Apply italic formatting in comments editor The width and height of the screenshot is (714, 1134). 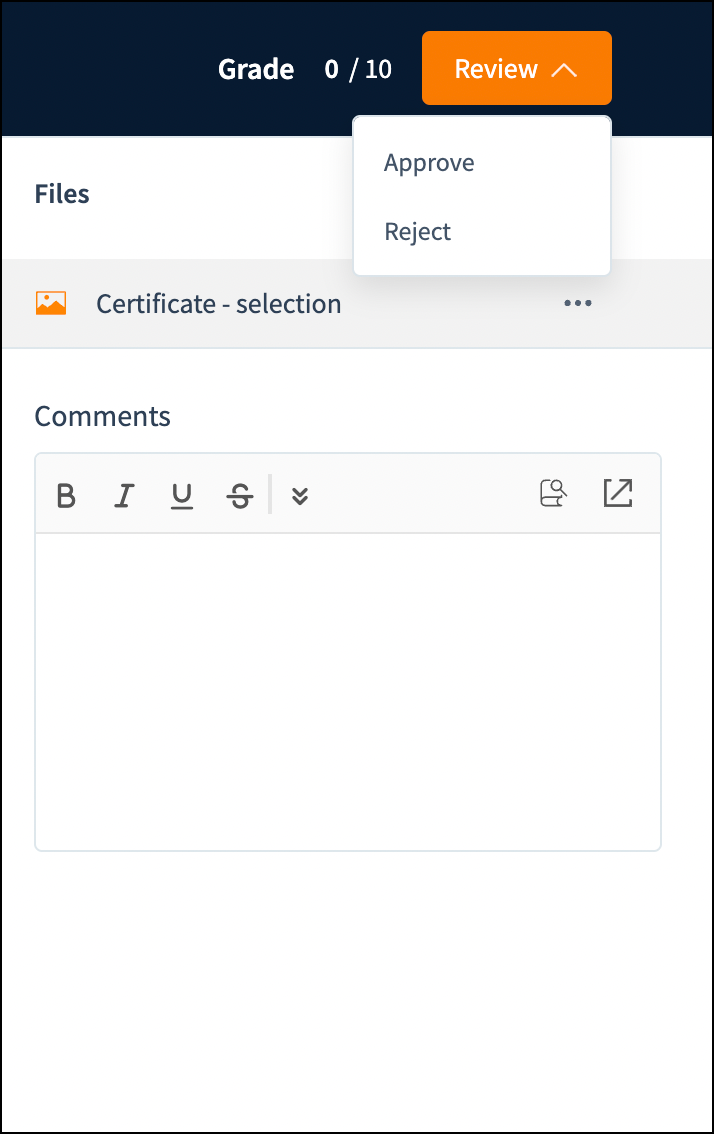[x=124, y=495]
